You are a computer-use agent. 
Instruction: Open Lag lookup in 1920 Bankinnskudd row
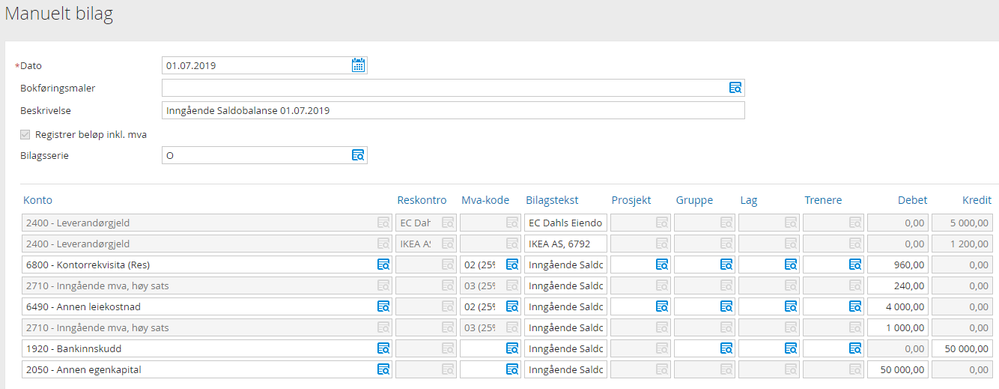point(790,348)
